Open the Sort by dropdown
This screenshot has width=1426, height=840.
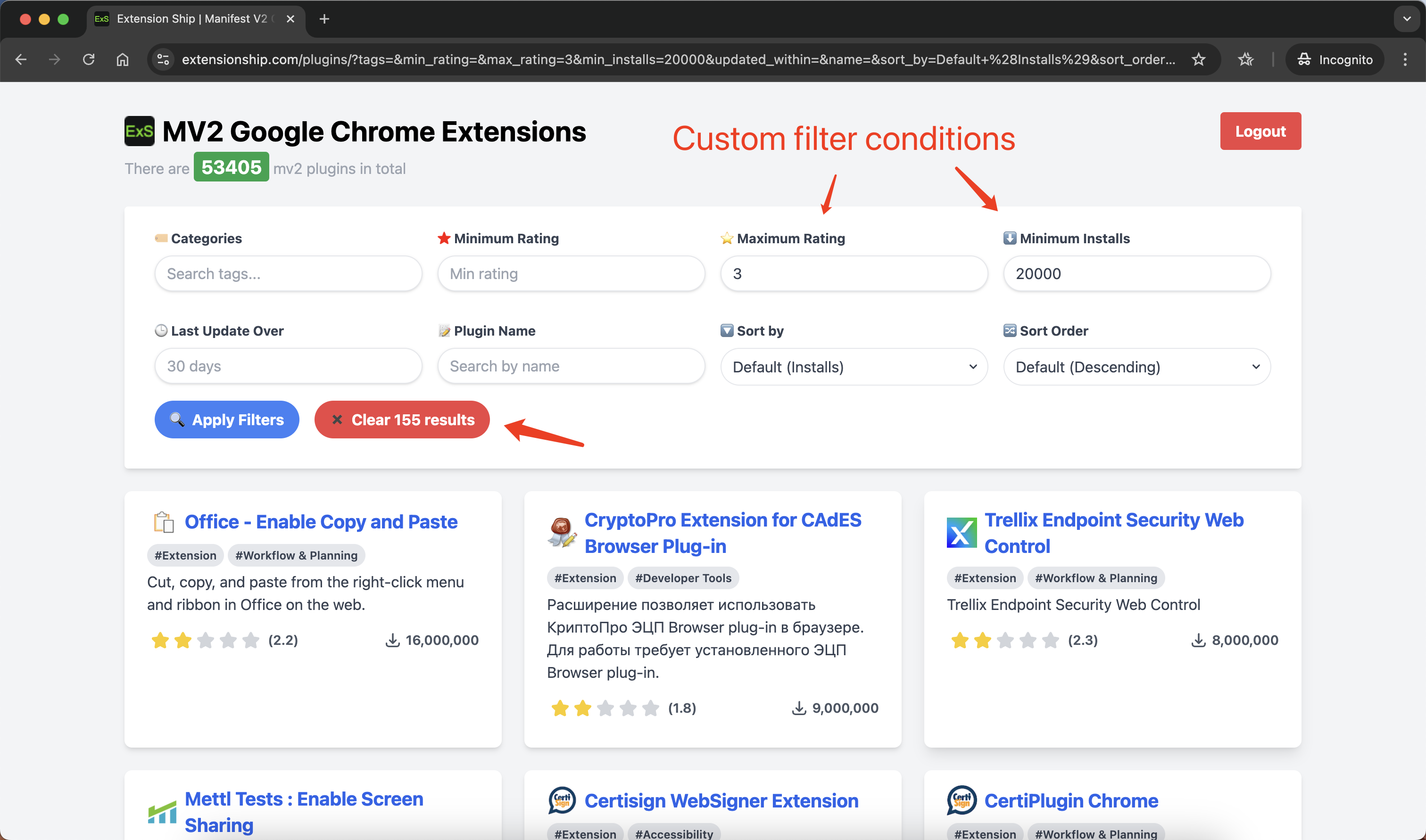(x=854, y=367)
